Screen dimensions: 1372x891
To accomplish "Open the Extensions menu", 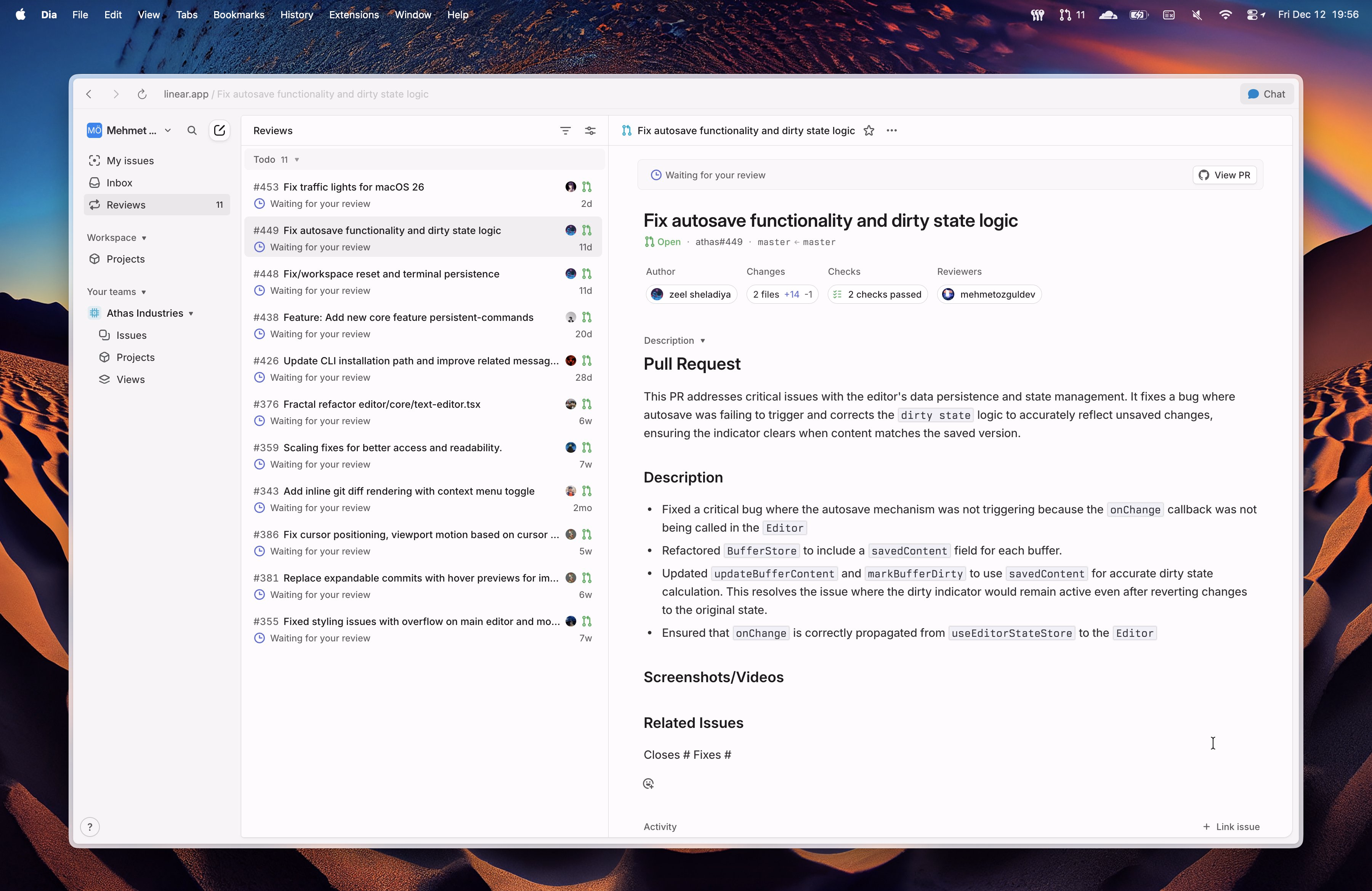I will pos(353,14).
